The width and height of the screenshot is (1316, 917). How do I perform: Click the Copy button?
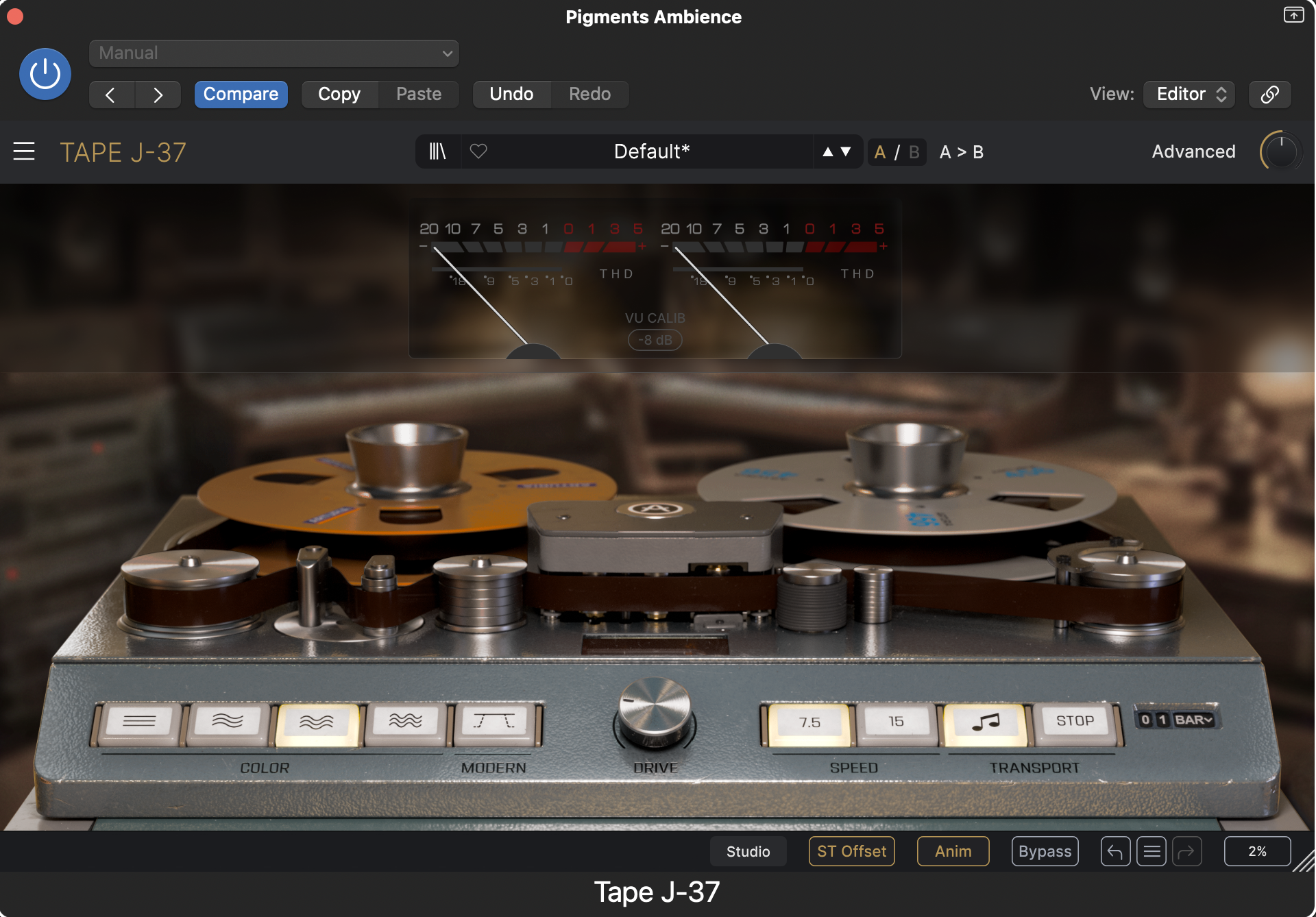point(339,94)
